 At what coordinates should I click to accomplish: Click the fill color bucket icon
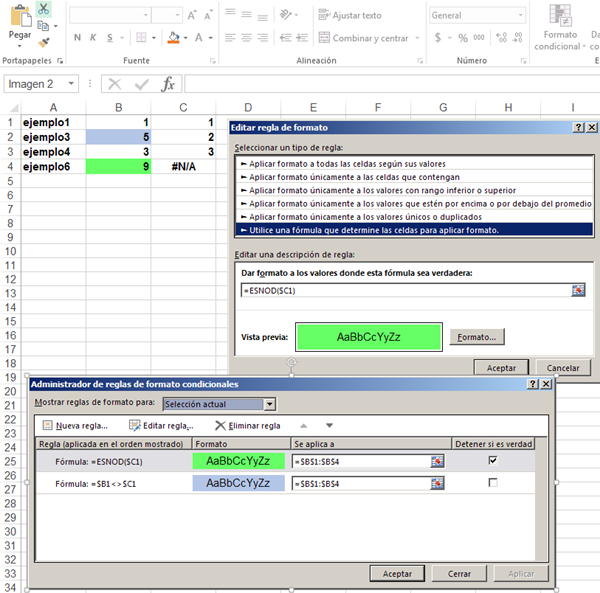click(173, 38)
